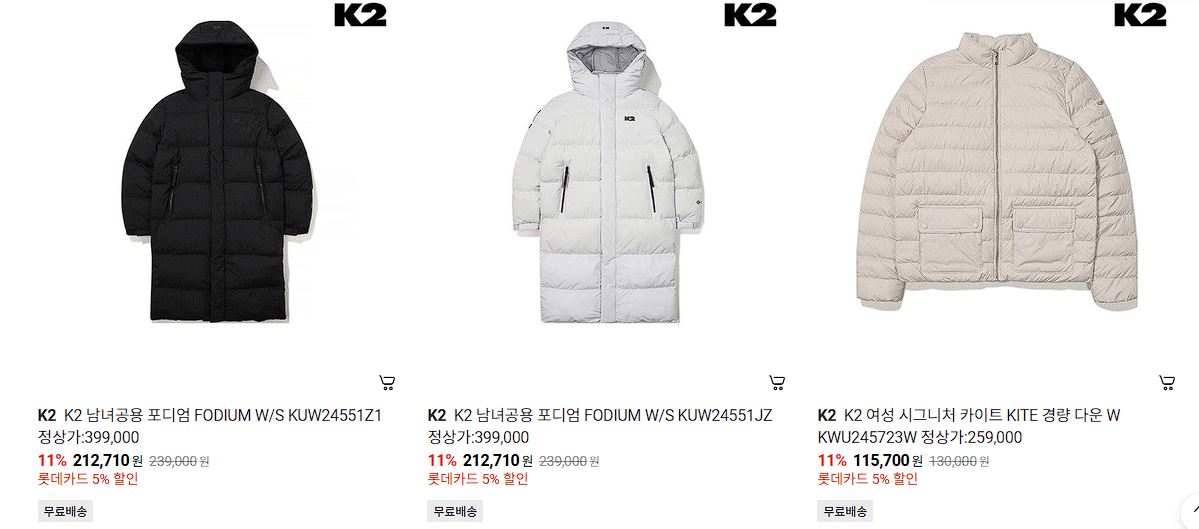Click 무료배송 badge under KITE jacket
The image size is (1199, 529).
tap(845, 511)
